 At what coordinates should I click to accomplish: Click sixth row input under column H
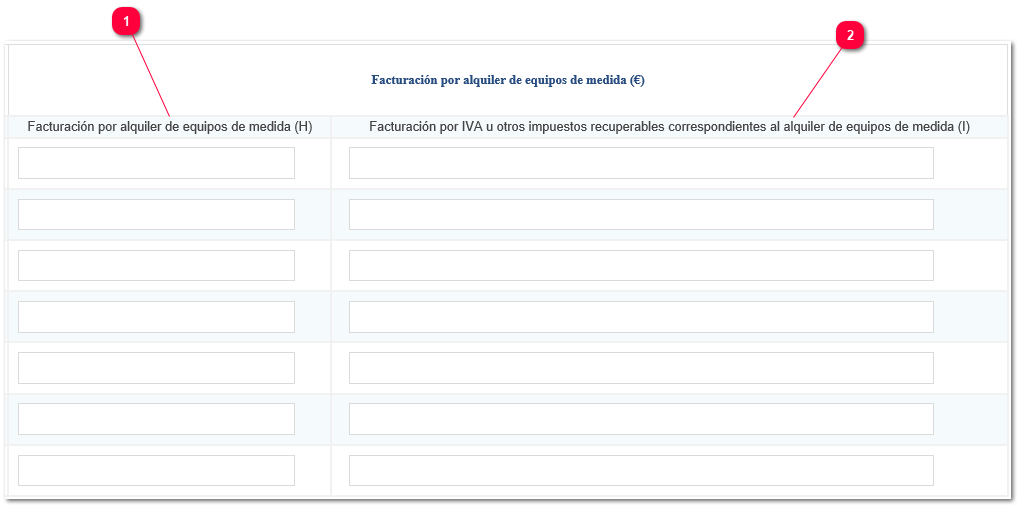pos(156,419)
